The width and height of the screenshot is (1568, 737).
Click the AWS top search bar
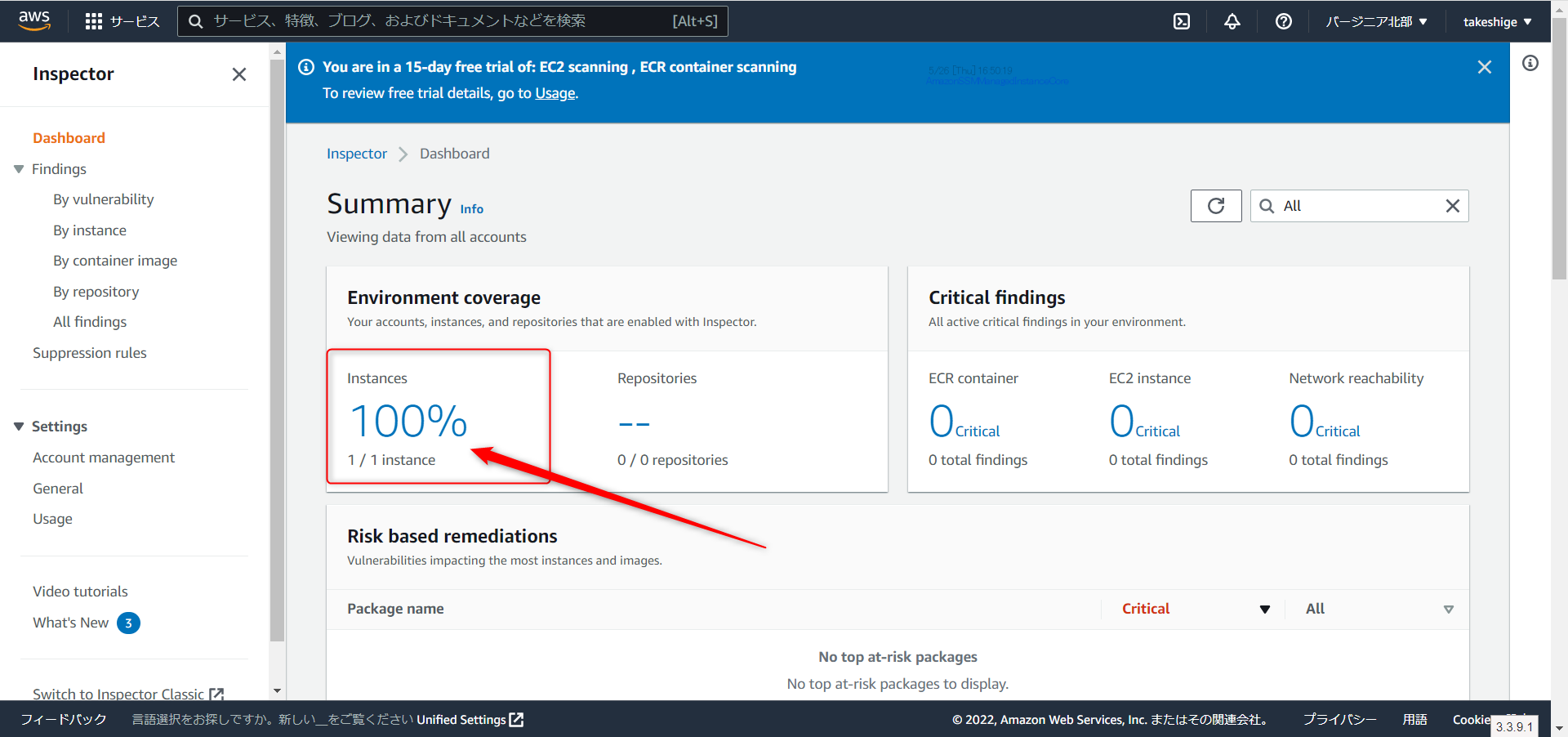pos(452,21)
